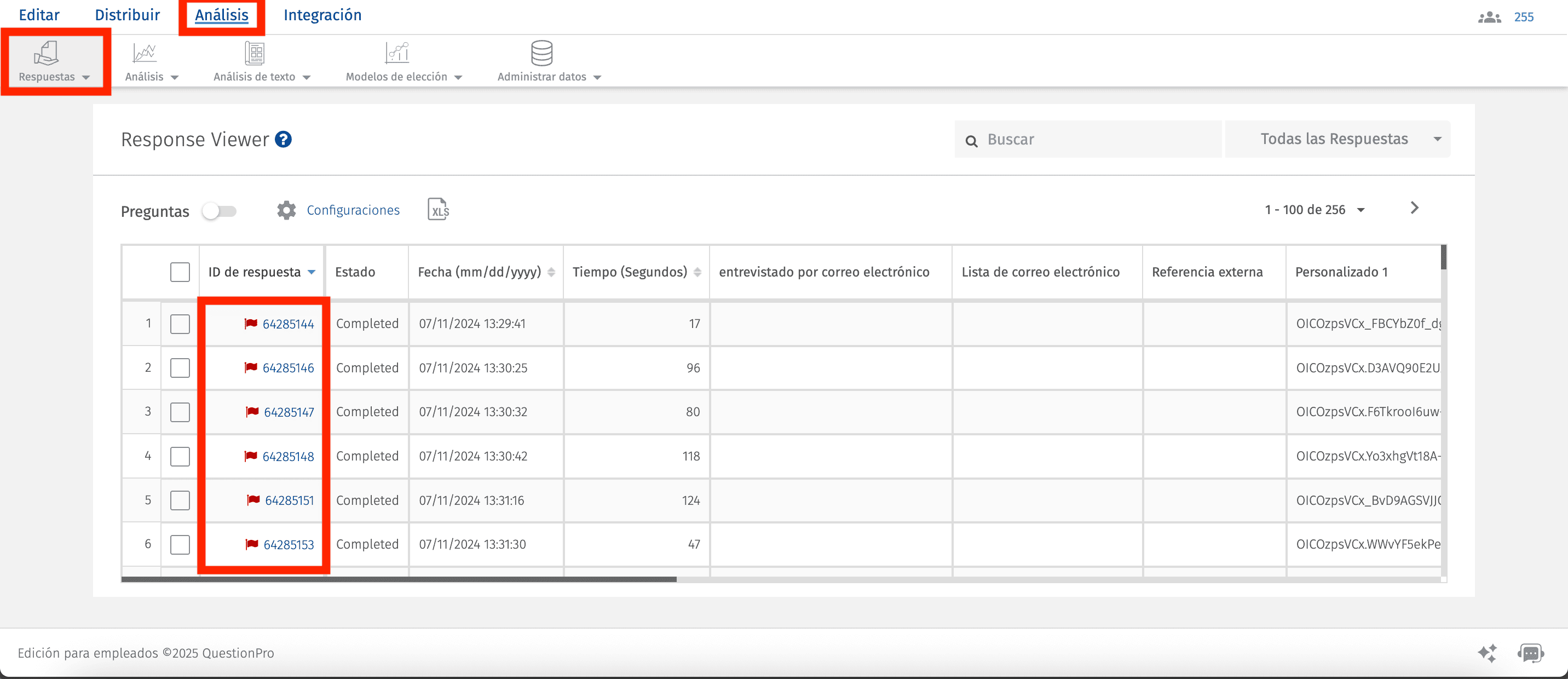Switch to the Distribuir tab

[127, 15]
